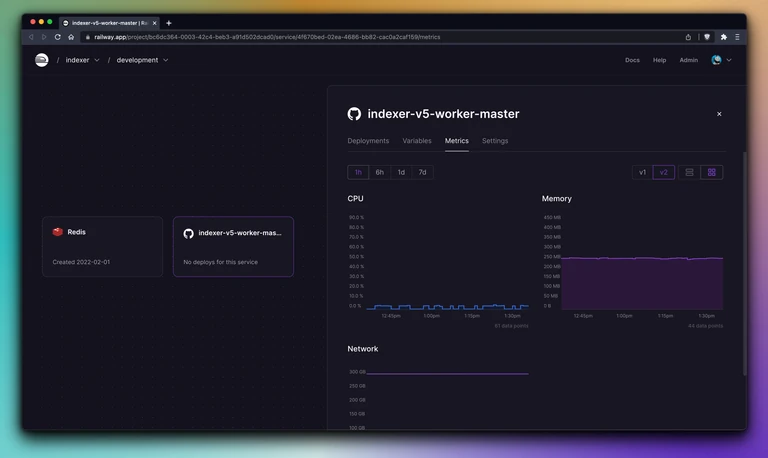This screenshot has width=768, height=458.
Task: Click the share icon in address bar
Action: tap(688, 37)
